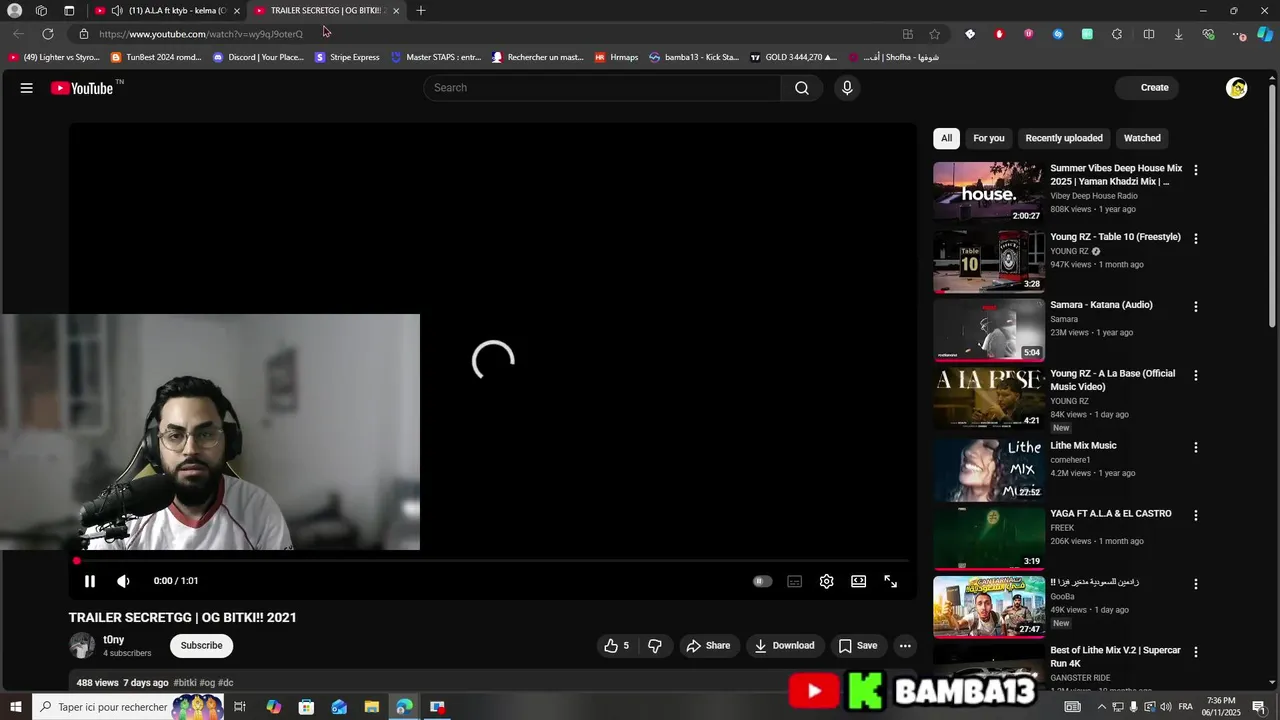The image size is (1280, 720).
Task: Open the Hrmaps bookmark
Action: coord(616,57)
